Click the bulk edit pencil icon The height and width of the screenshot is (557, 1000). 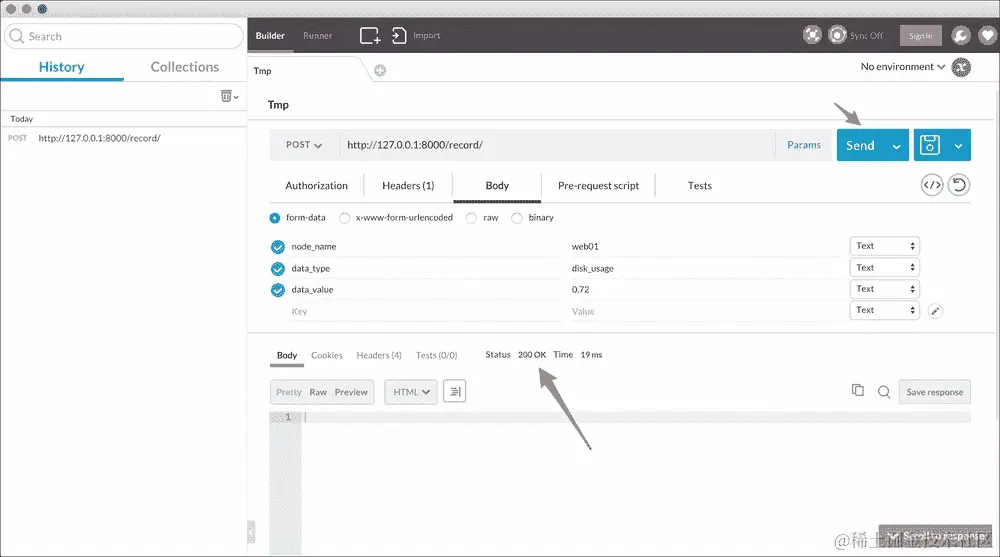(x=935, y=311)
